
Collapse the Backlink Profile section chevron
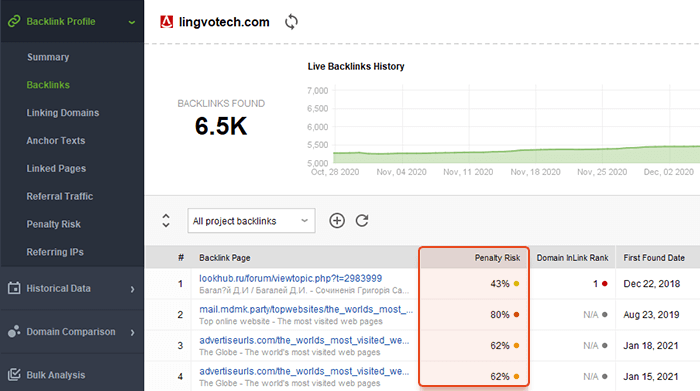click(132, 22)
